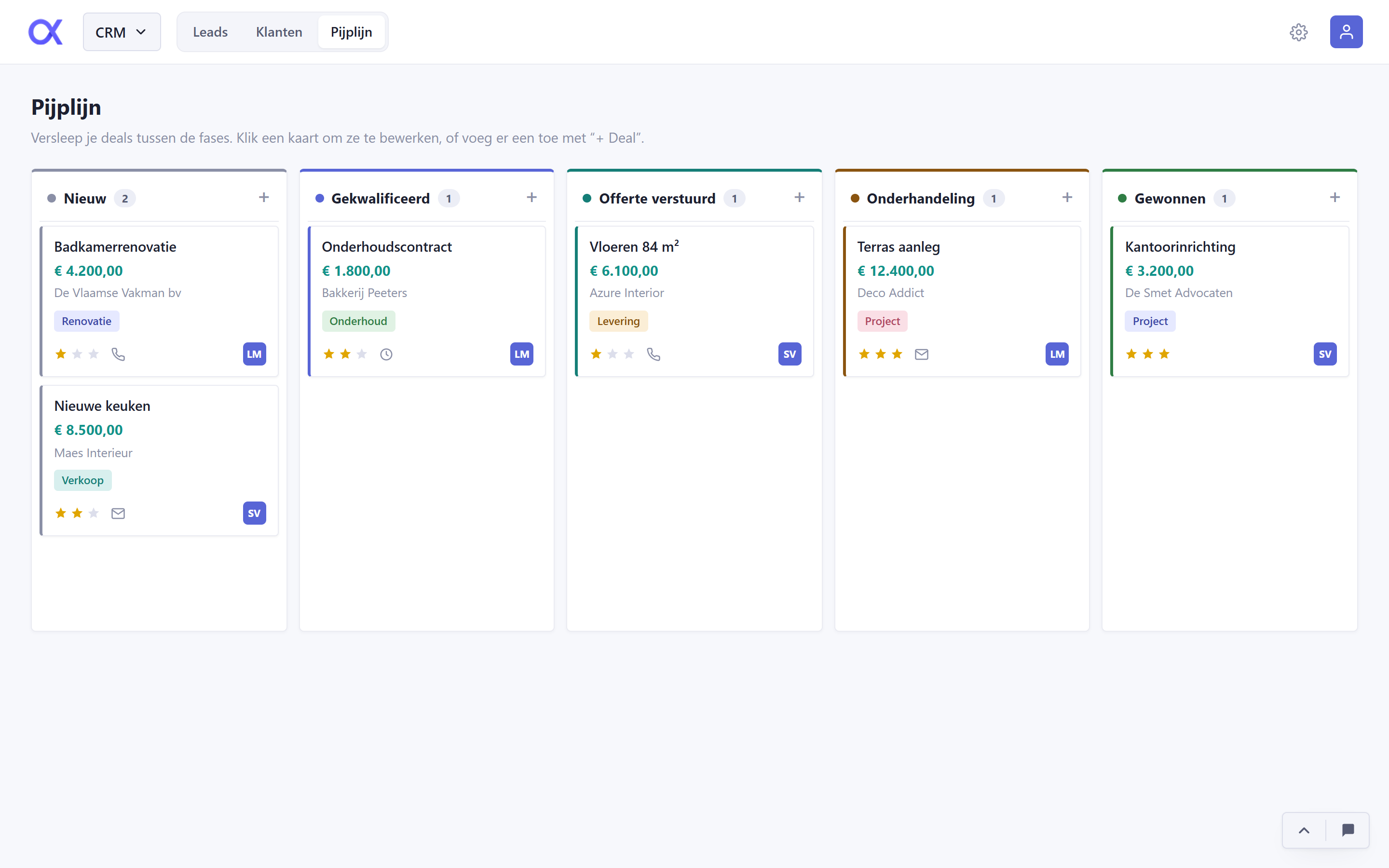Open the Vloeren 84 m² deal card
The height and width of the screenshot is (868, 1389).
coord(694,301)
